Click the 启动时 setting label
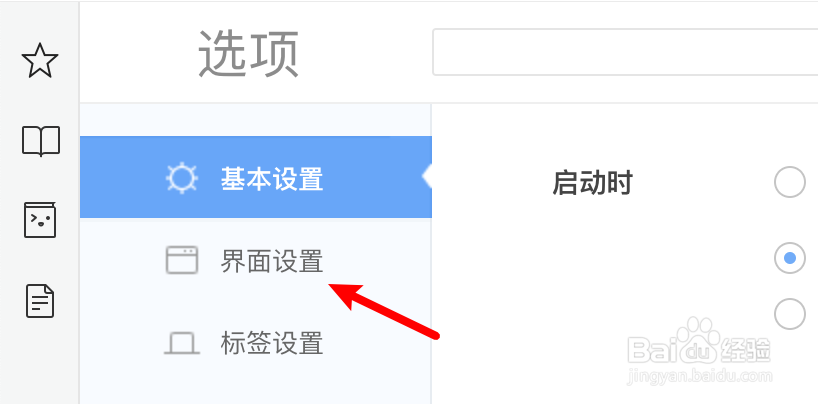 (x=592, y=183)
